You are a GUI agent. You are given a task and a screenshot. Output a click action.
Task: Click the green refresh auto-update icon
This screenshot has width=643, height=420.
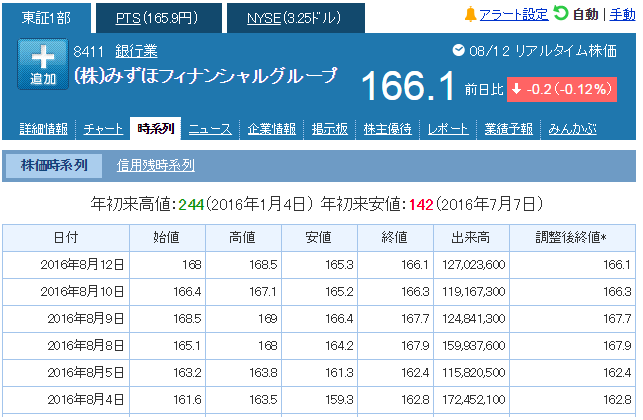[560, 13]
